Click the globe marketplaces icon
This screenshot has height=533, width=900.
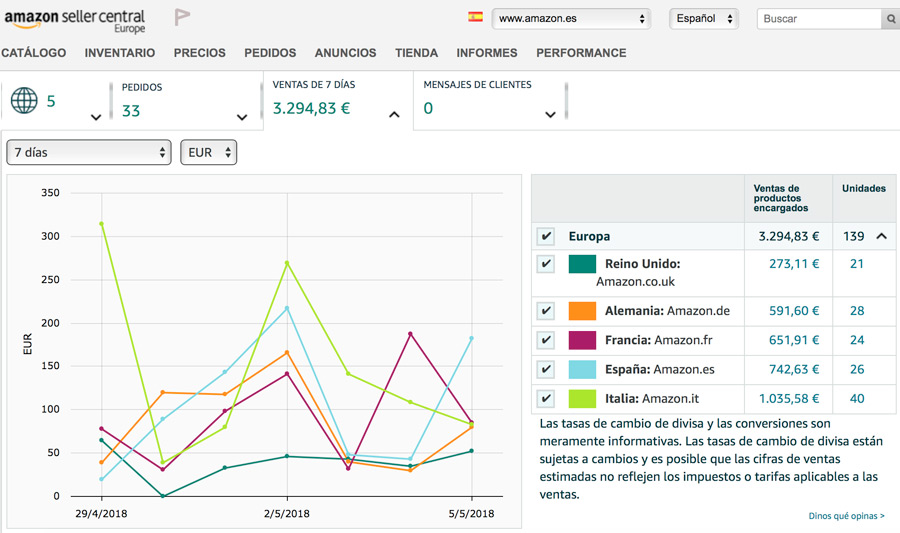point(24,100)
